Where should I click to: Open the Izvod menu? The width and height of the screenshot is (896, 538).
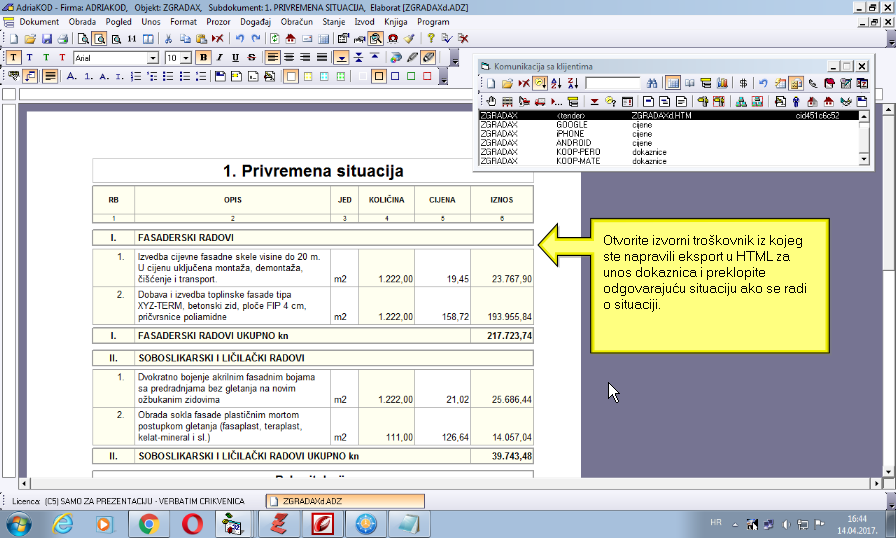click(x=365, y=22)
